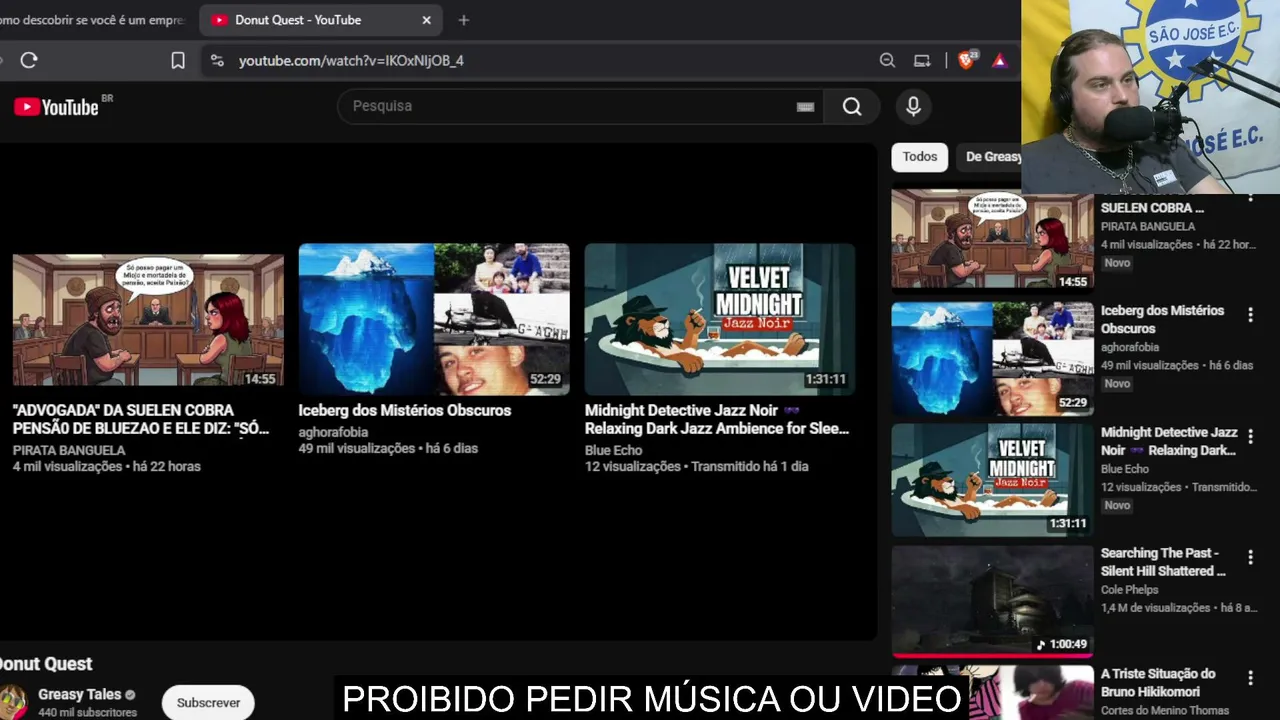This screenshot has width=1280, height=720.
Task: Click sidebar channel name Cole Phelps
Action: click(x=1130, y=589)
